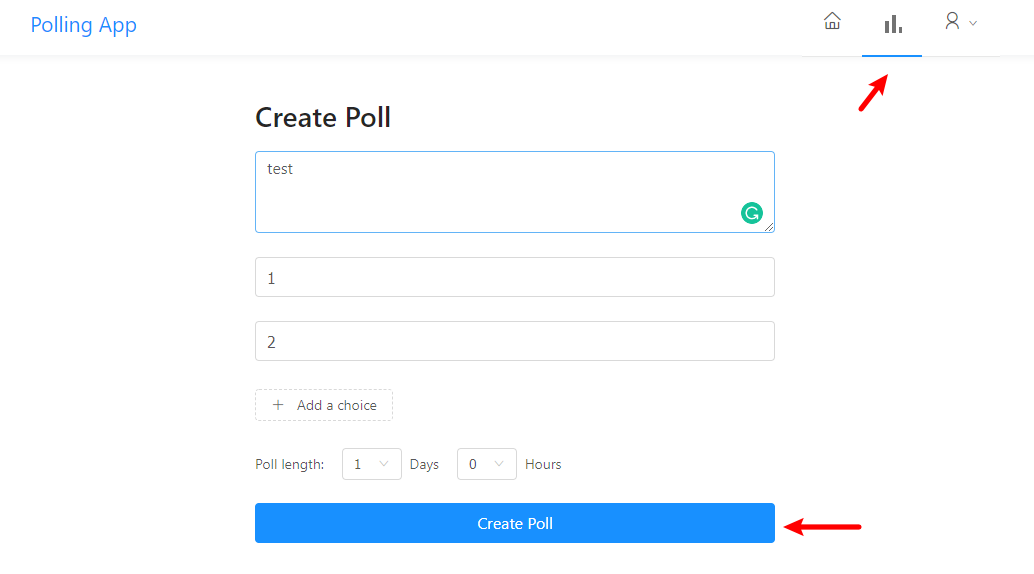The height and width of the screenshot is (574, 1034).
Task: Click the Add a choice button
Action: (324, 405)
